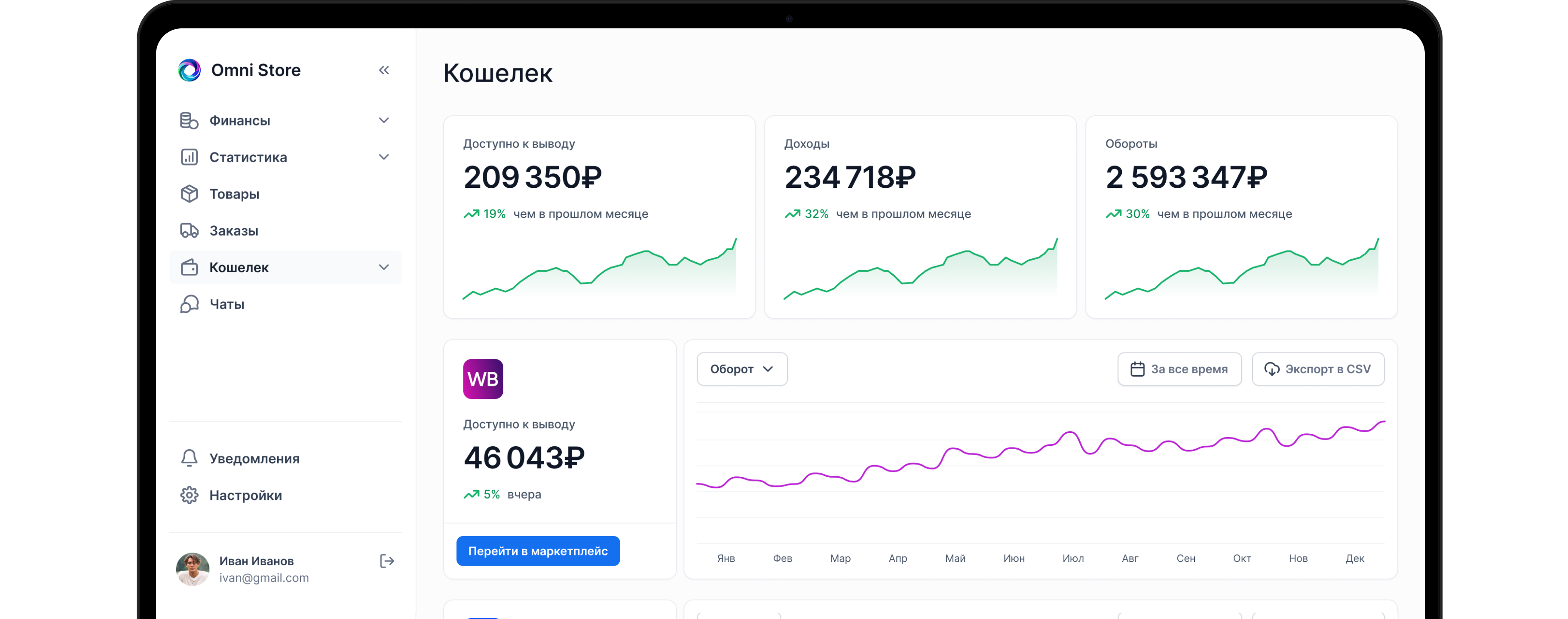Click the calendar icon in За все время
Image resolution: width=1568 pixels, height=619 pixels.
[1137, 369]
